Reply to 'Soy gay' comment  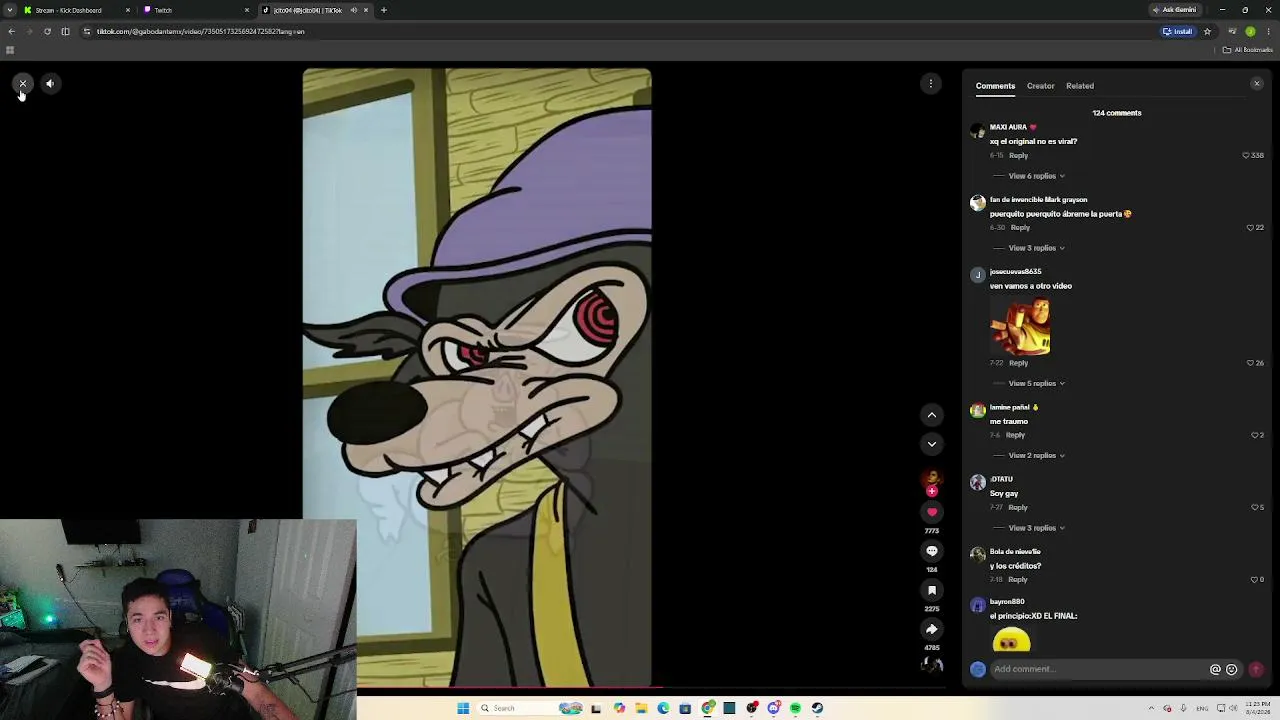(1018, 507)
